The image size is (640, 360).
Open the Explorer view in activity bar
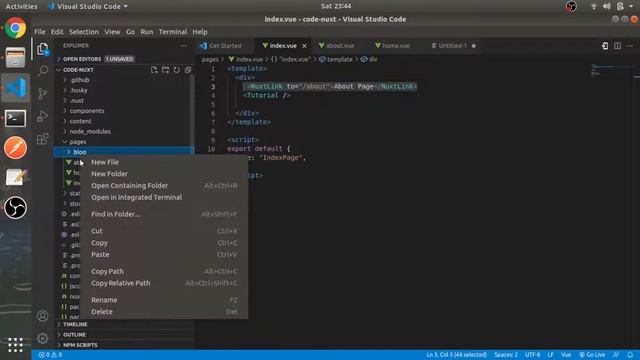click(42, 49)
